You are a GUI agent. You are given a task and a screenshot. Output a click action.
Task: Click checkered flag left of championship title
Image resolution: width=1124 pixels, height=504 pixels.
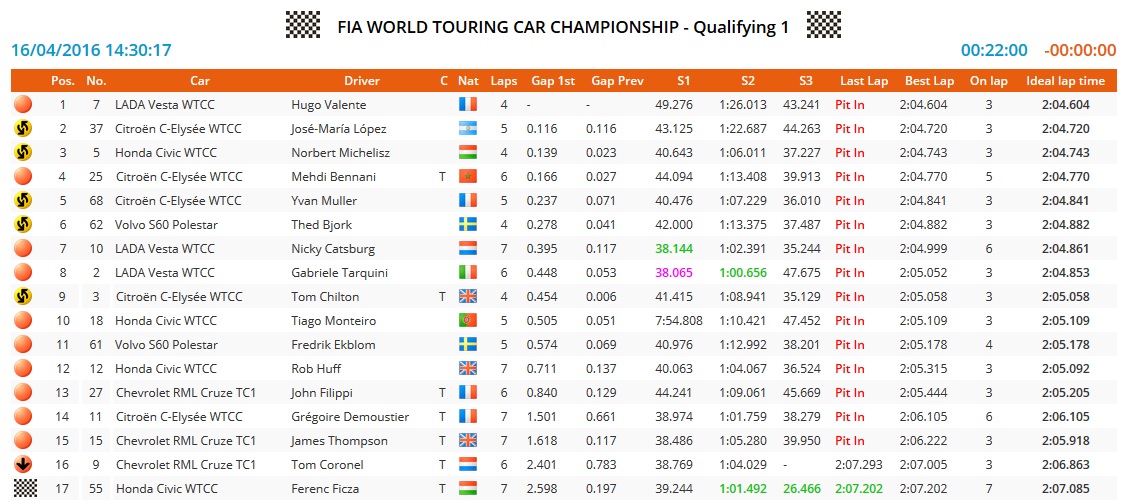303,25
